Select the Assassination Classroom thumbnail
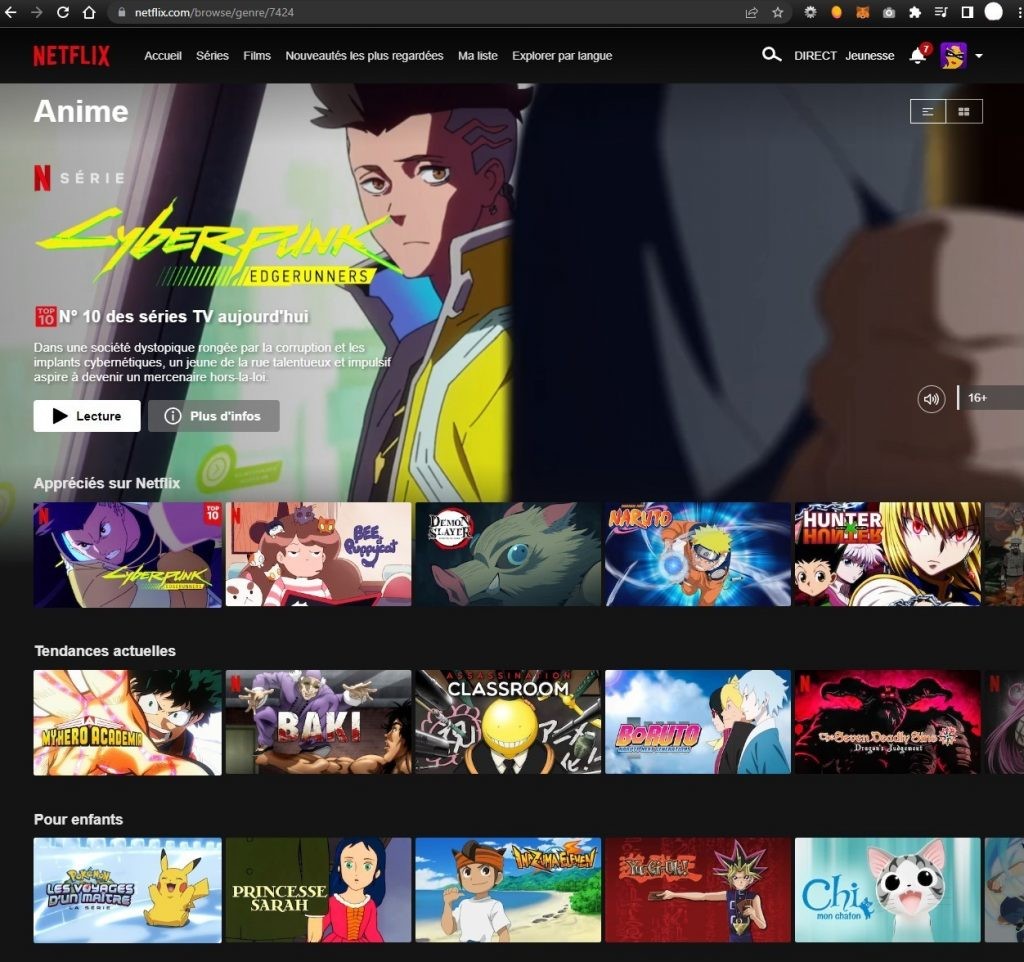 508,722
